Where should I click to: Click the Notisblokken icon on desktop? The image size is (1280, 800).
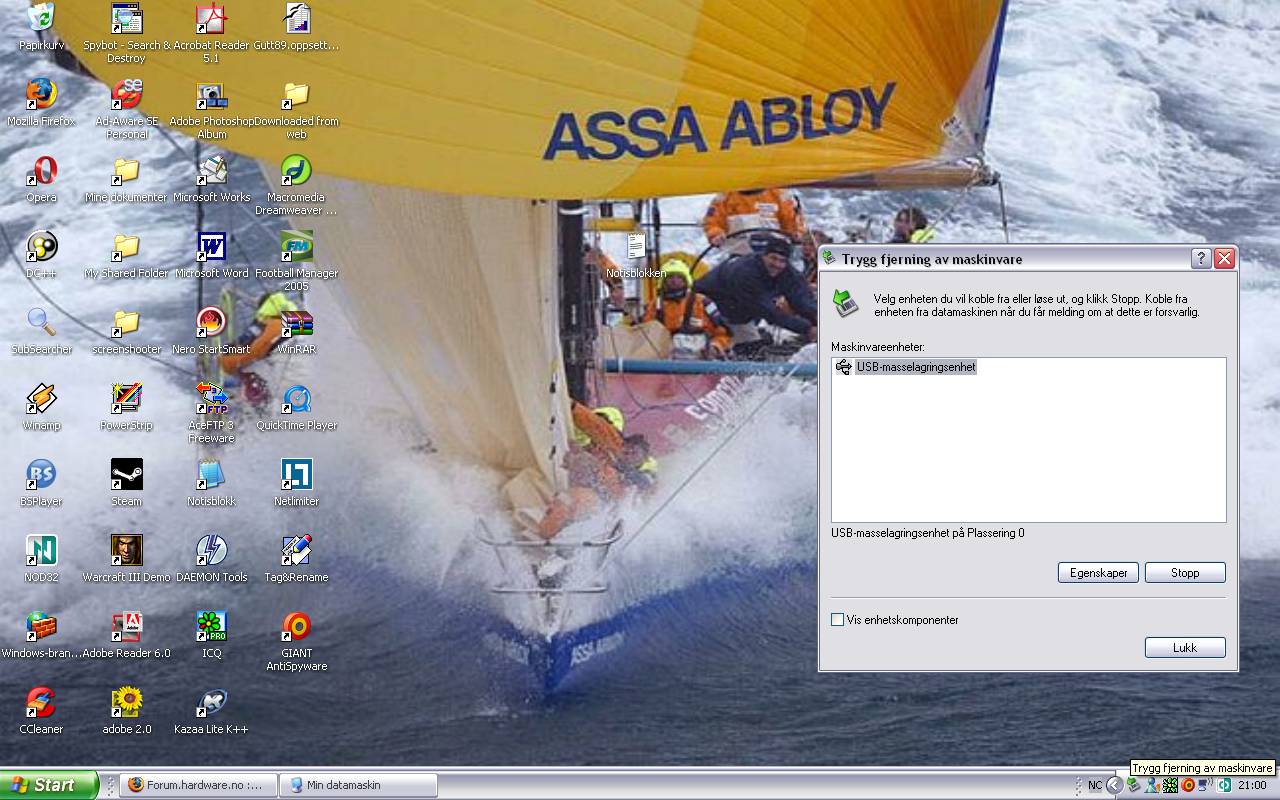pyautogui.click(x=636, y=248)
